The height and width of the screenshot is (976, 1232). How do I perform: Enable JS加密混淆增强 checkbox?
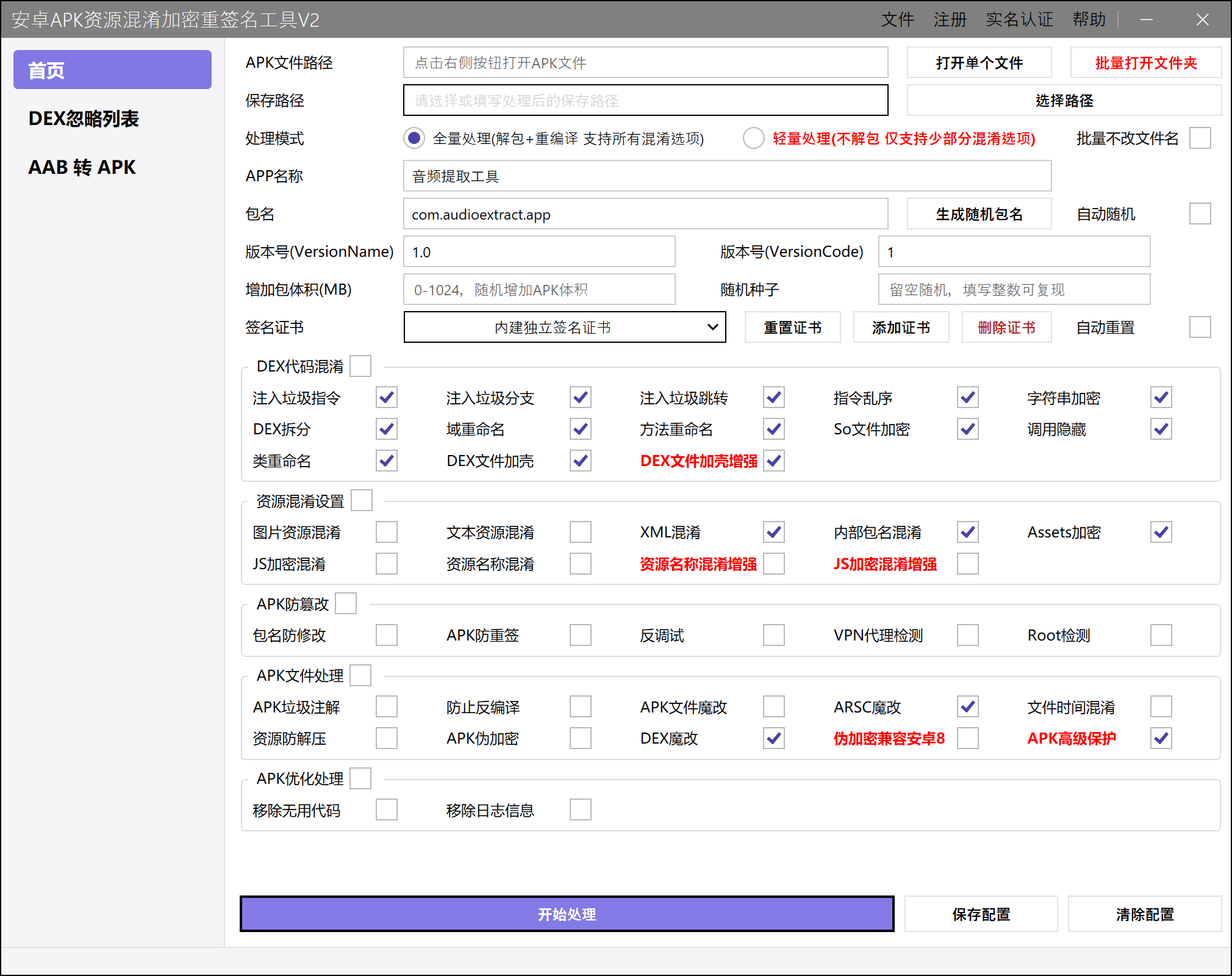[968, 564]
